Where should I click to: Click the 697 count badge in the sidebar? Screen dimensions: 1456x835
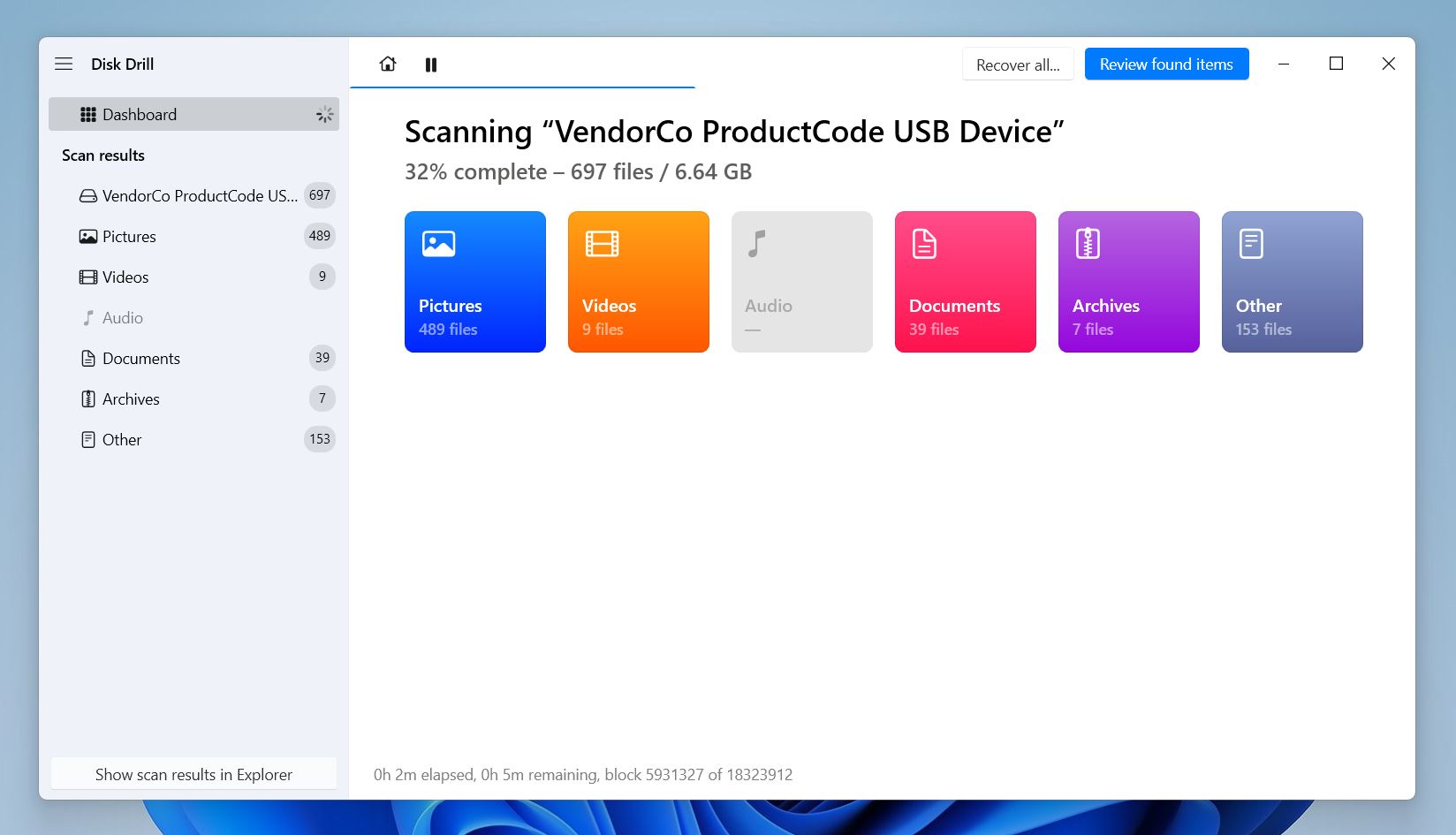coord(320,195)
